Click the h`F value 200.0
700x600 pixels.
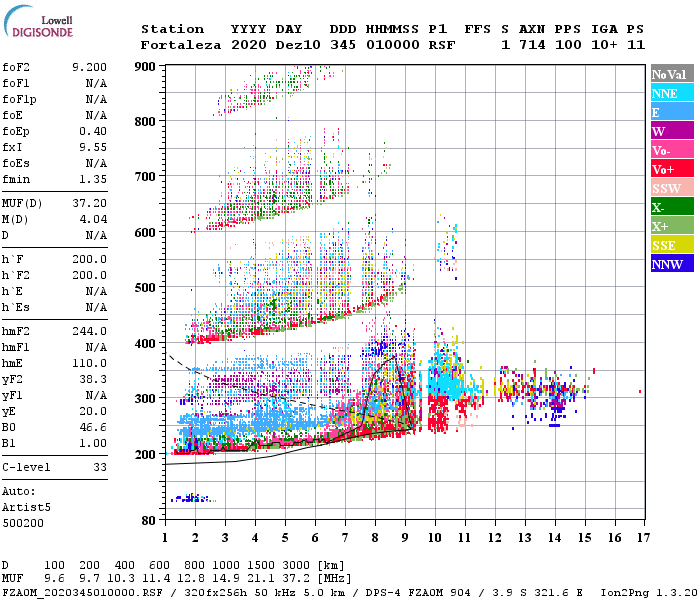[89, 259]
